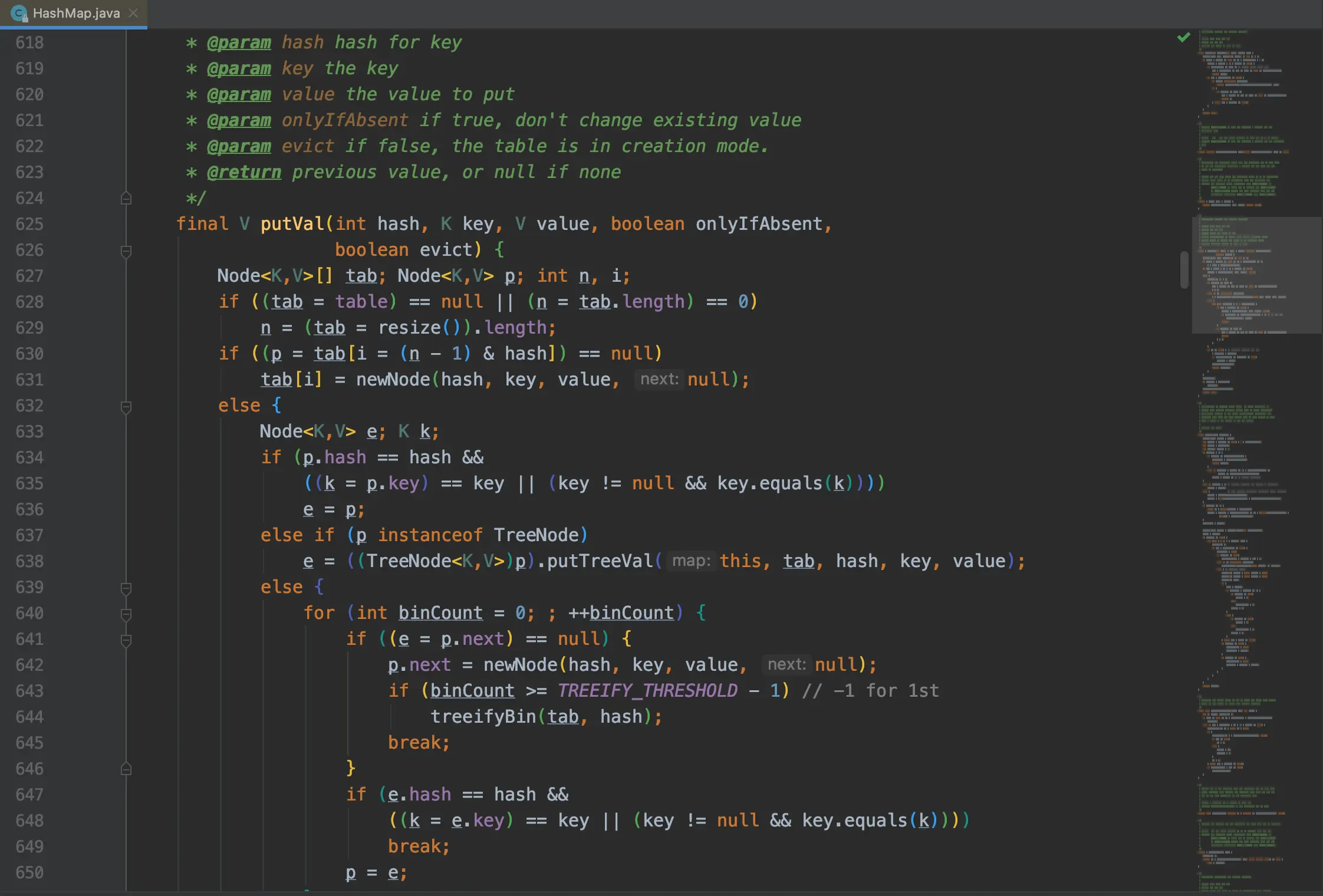The width and height of the screenshot is (1323, 896).
Task: Click the 'map:' parameter hint on line 638
Action: point(691,561)
